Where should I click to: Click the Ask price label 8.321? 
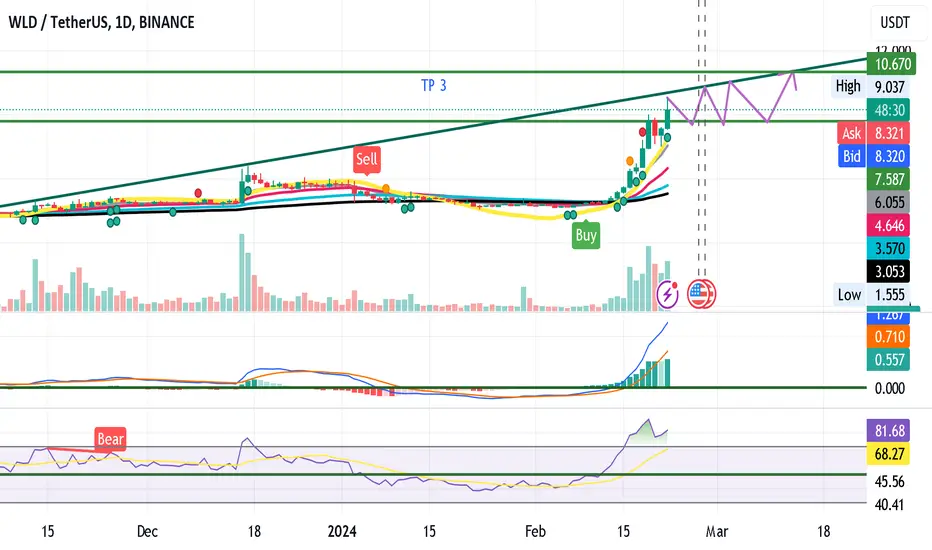873,133
